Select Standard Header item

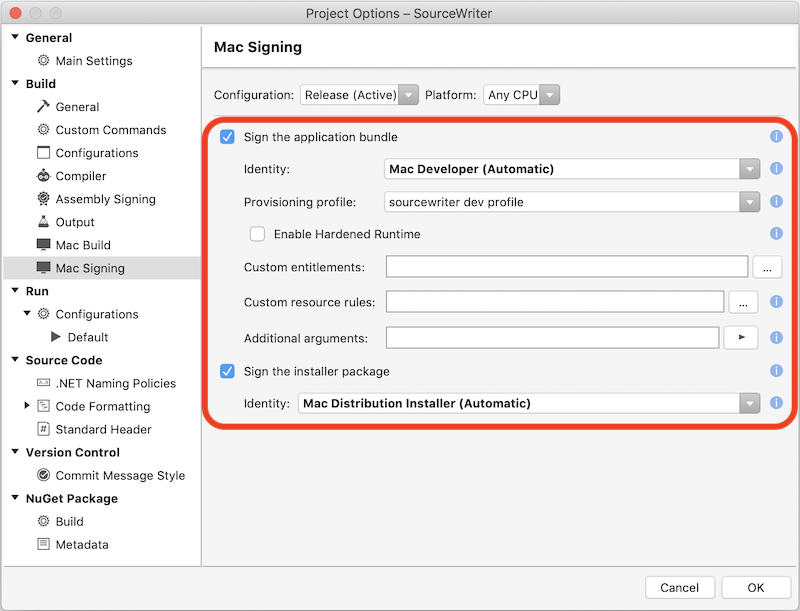coord(102,429)
